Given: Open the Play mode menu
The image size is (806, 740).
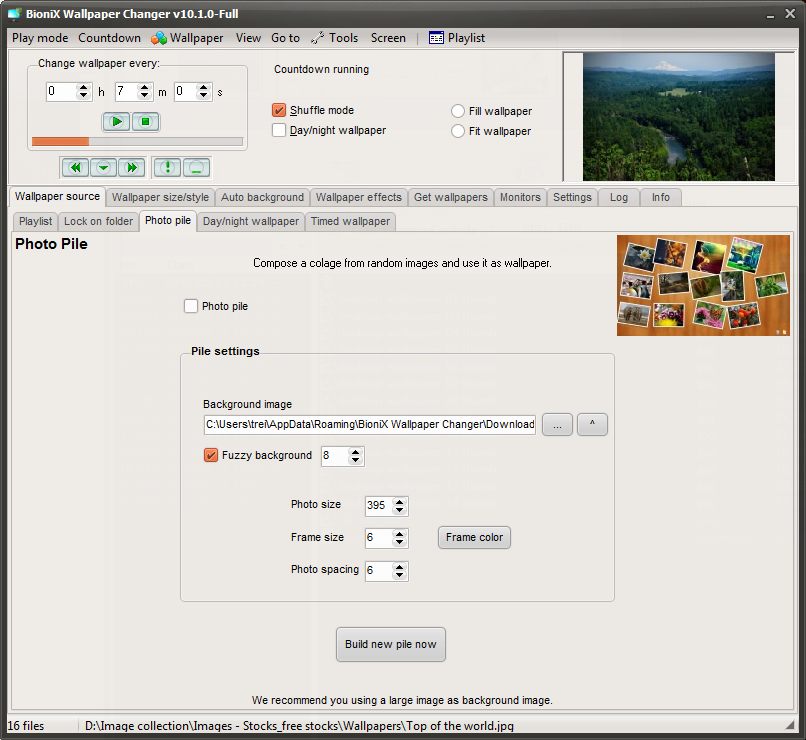Looking at the screenshot, I should coord(40,38).
